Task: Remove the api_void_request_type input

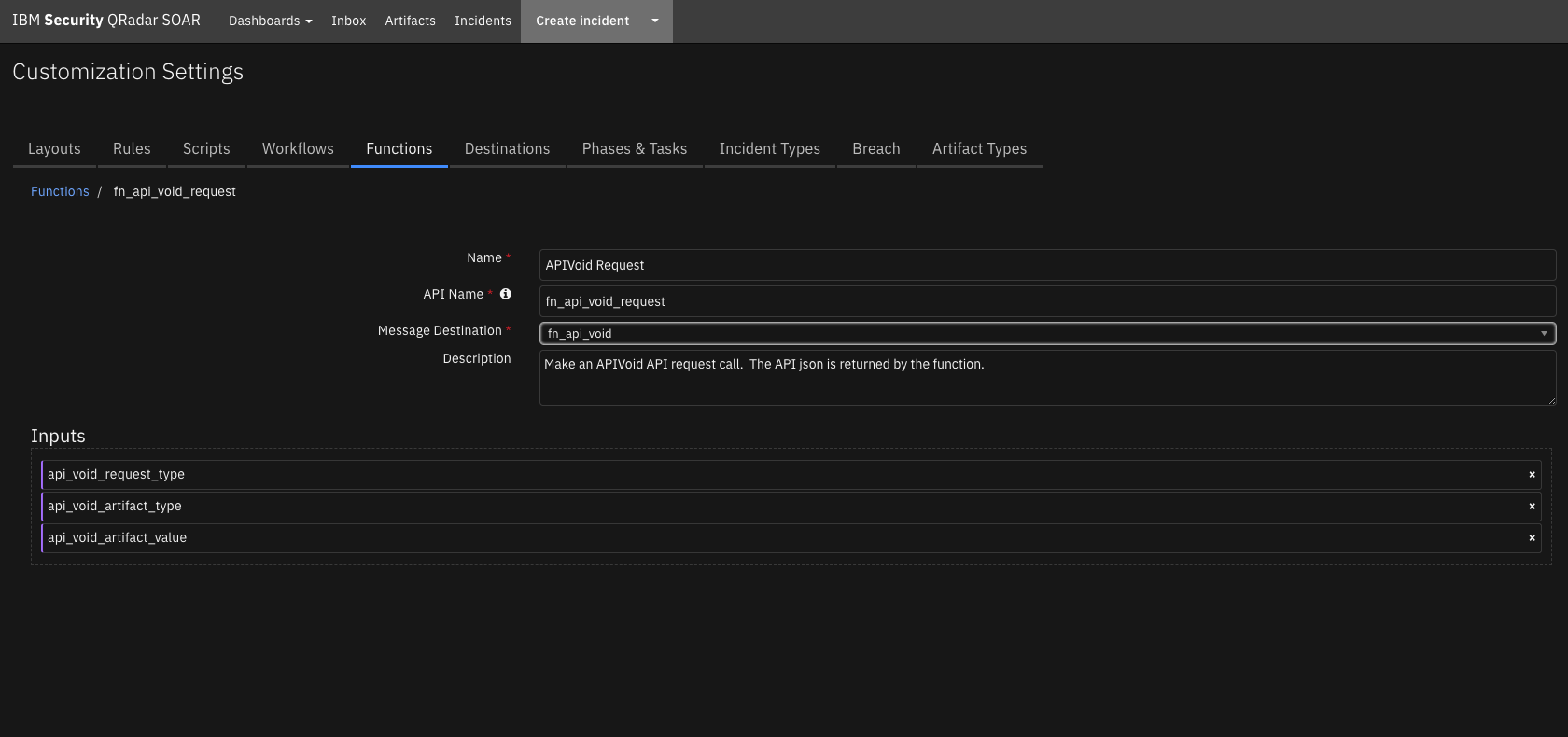Action: [1532, 475]
